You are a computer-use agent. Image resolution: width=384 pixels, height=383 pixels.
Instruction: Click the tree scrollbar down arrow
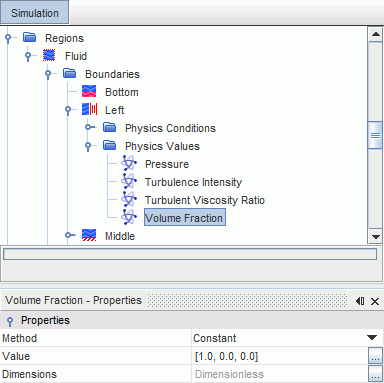tap(375, 237)
